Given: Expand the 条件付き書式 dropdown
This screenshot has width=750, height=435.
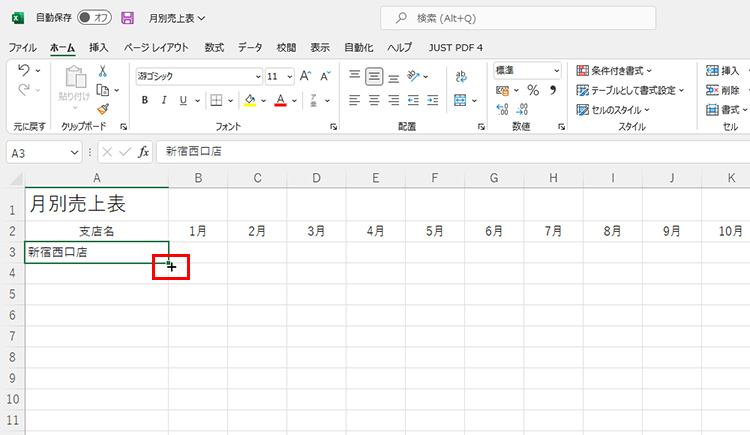Looking at the screenshot, I should [x=614, y=70].
